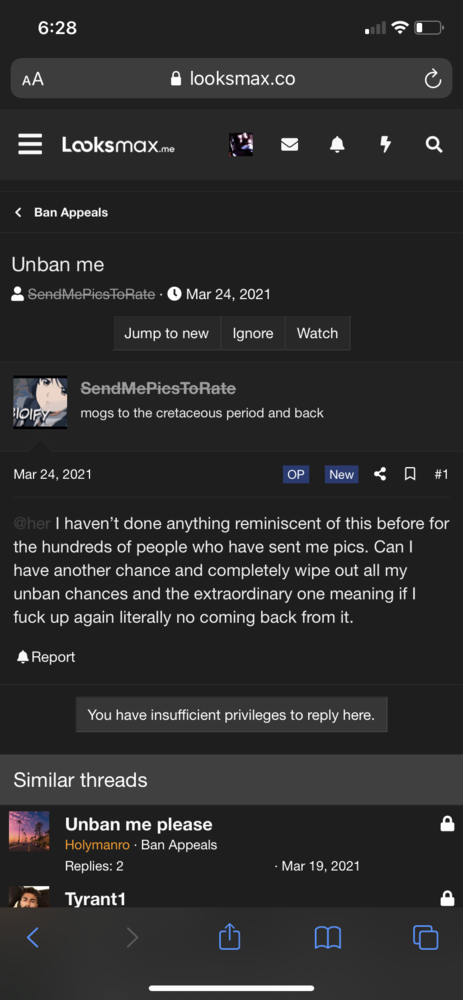Bookmark the first post

pyautogui.click(x=411, y=474)
